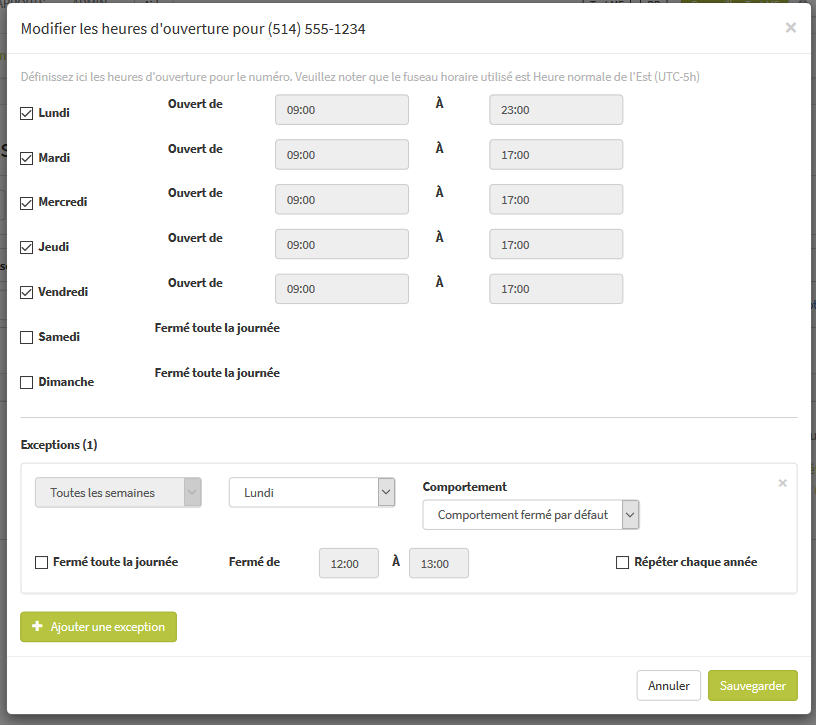
Task: Expand 'Comportement fermé par défaut' dropdown
Action: point(531,515)
